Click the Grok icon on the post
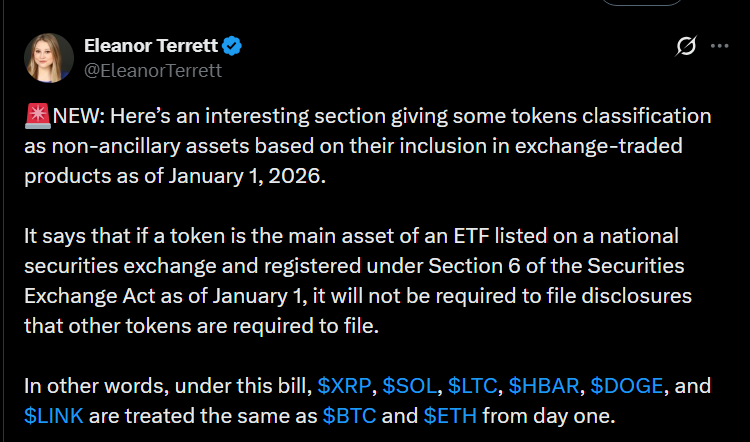 point(686,46)
